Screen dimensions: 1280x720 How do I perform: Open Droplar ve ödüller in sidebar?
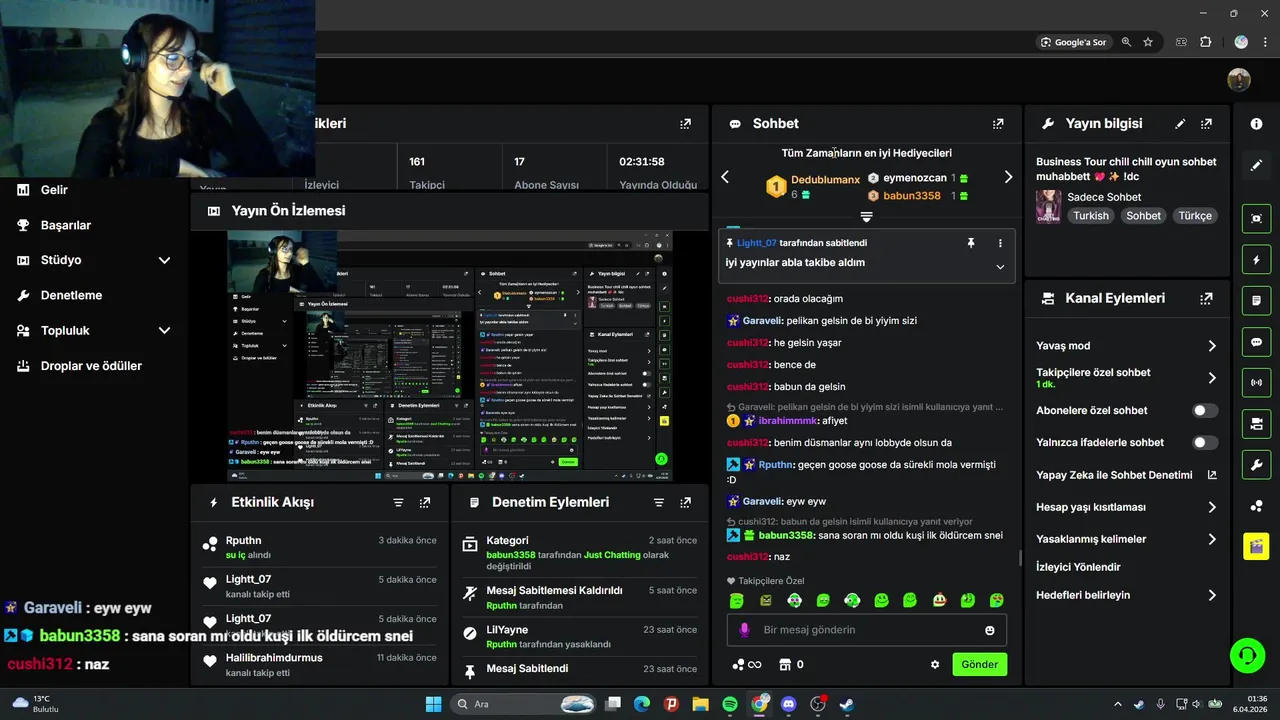(92, 366)
